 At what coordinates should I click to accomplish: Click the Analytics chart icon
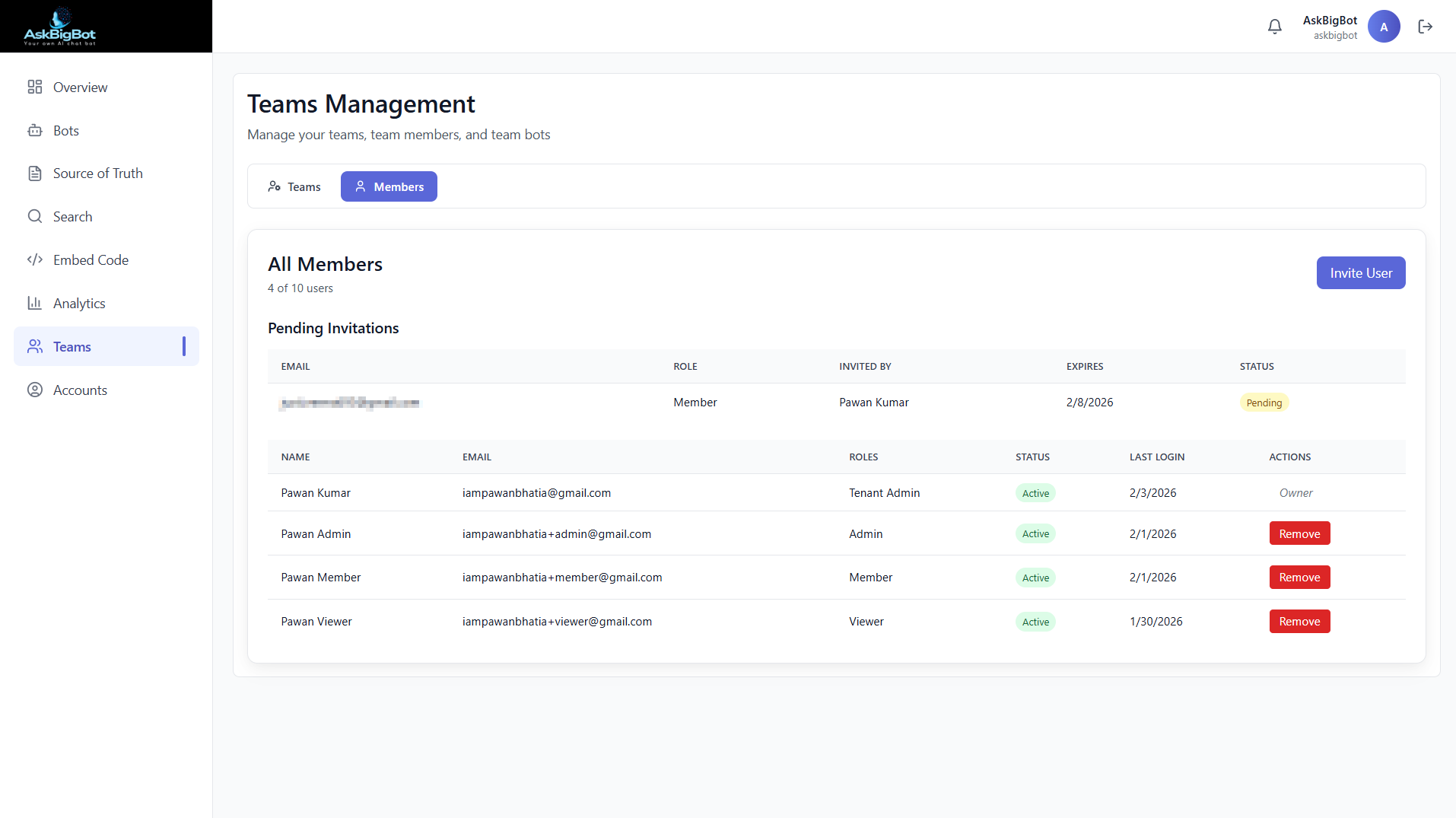[x=35, y=303]
